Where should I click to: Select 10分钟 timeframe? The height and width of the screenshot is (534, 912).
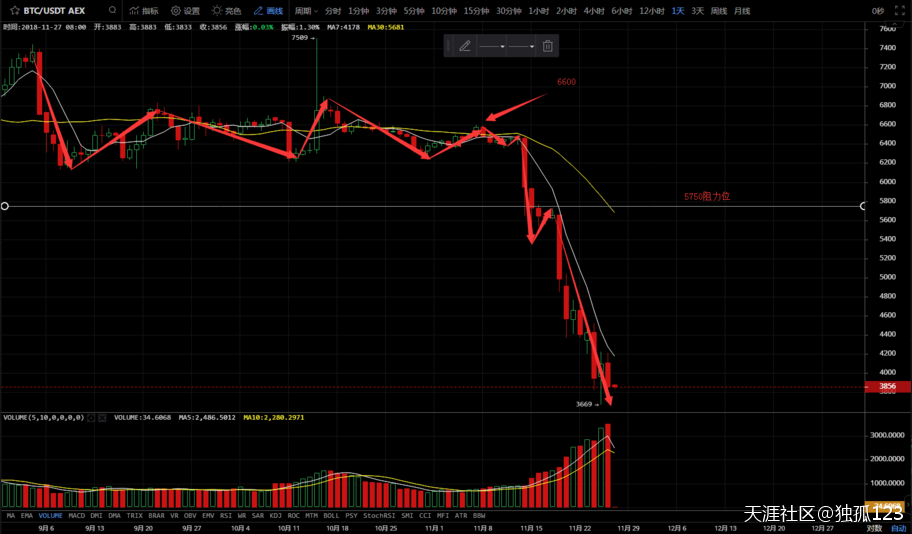(x=444, y=10)
